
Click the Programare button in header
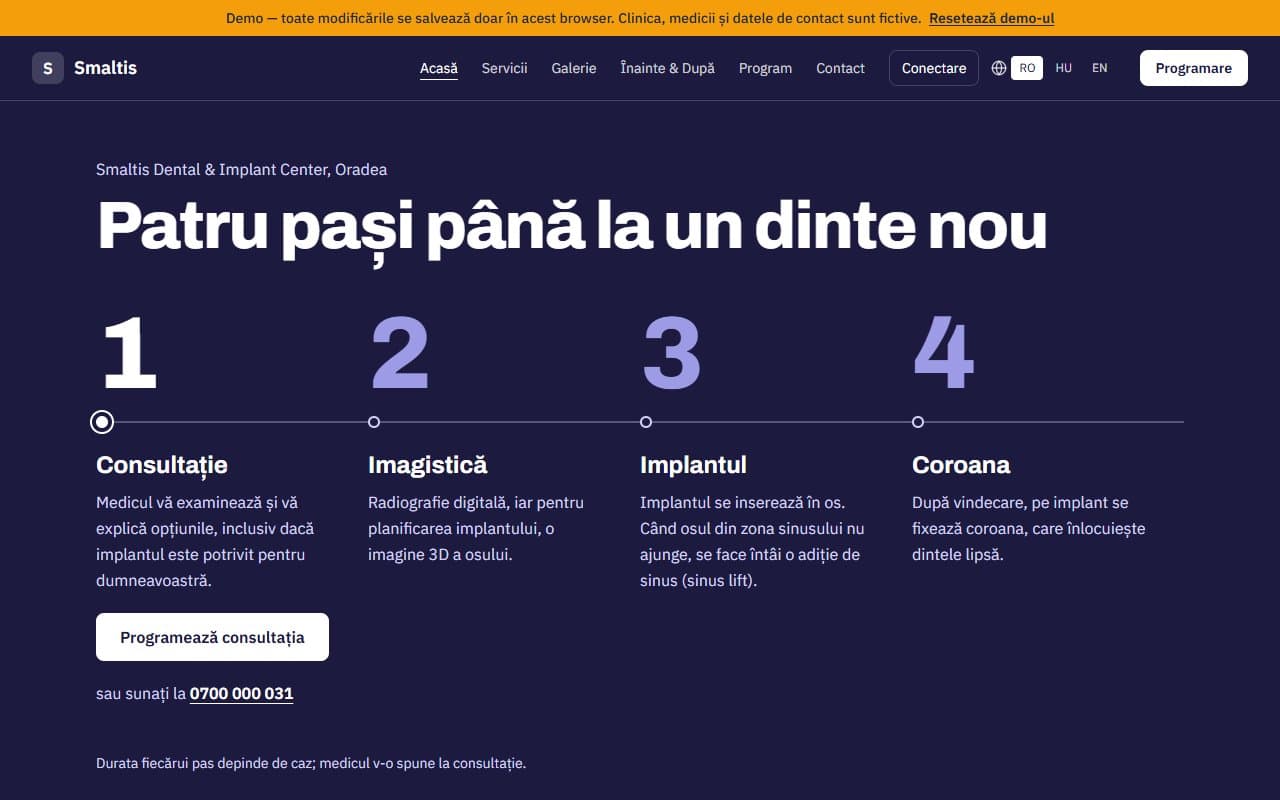(1194, 68)
